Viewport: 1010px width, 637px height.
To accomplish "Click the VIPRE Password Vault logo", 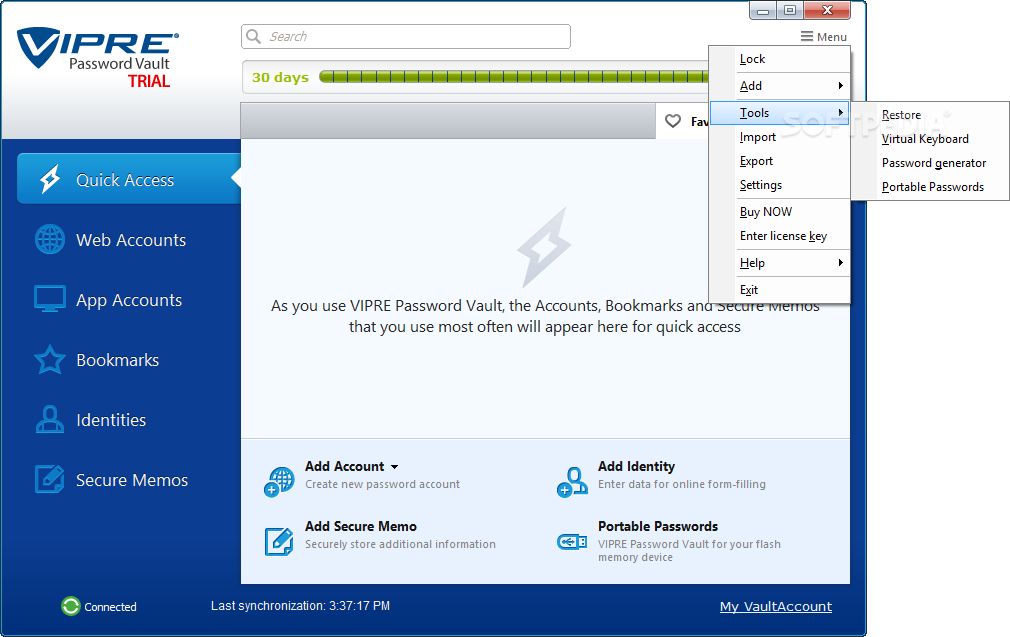I will pos(97,57).
